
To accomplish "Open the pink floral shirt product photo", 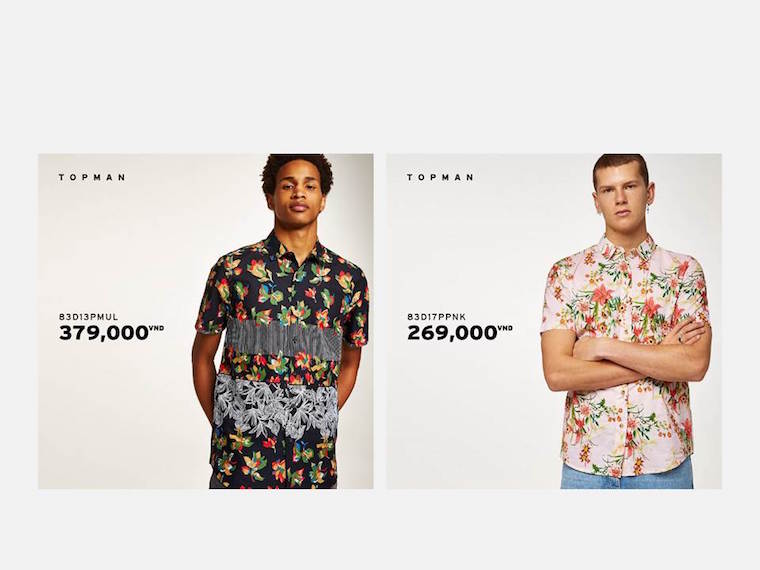I will coord(626,321).
